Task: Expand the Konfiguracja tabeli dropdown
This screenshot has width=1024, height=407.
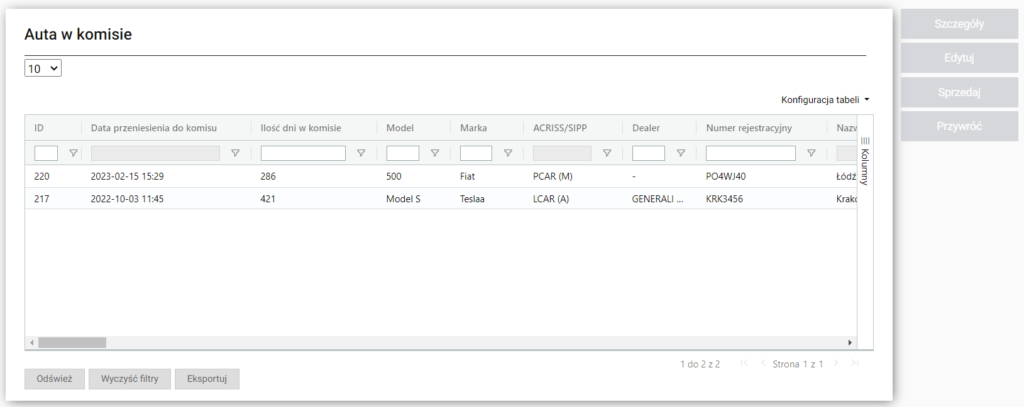Action: pyautogui.click(x=825, y=100)
